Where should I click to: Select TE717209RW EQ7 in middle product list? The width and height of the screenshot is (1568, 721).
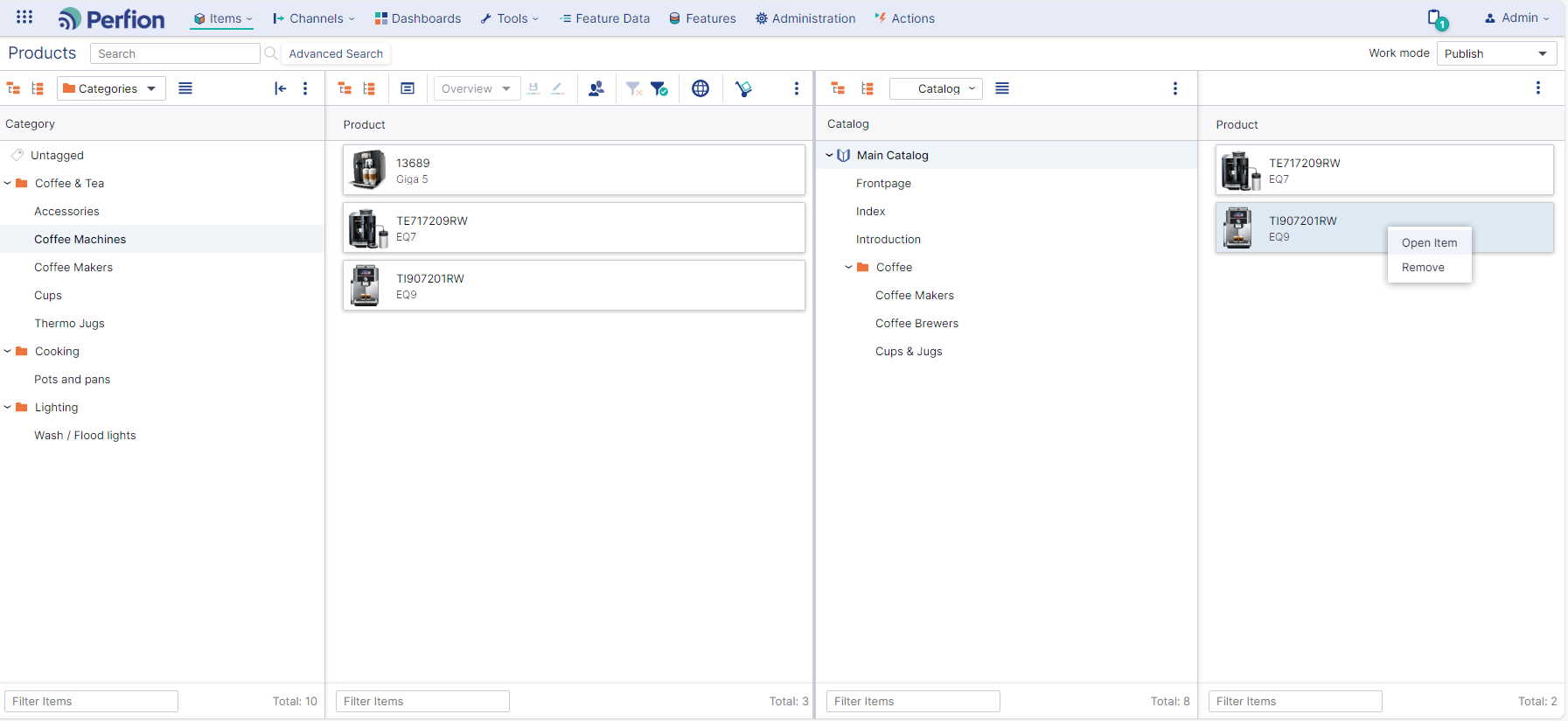[574, 227]
